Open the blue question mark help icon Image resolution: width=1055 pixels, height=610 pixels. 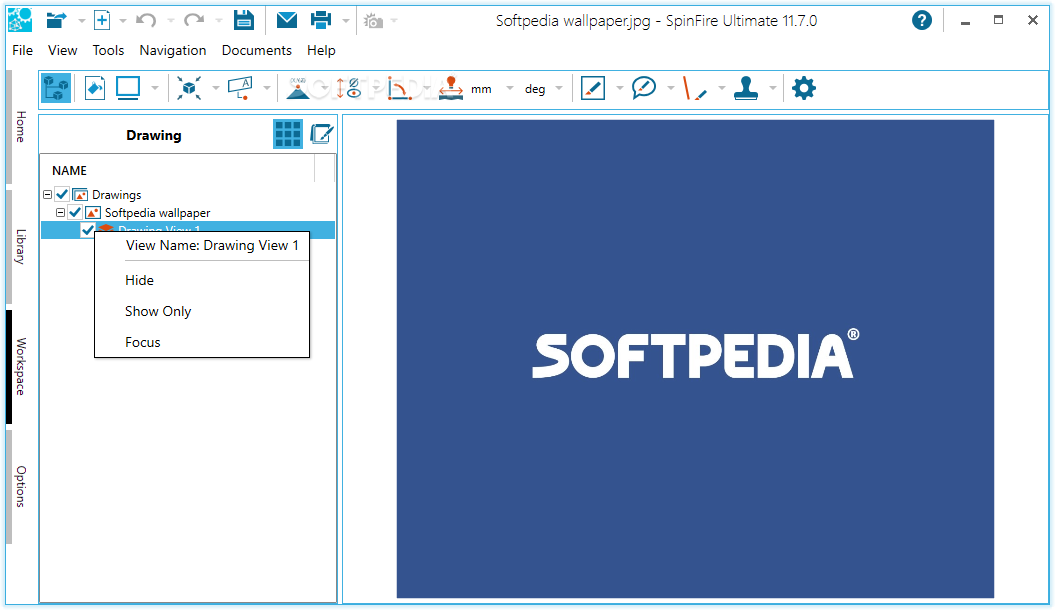(x=922, y=20)
